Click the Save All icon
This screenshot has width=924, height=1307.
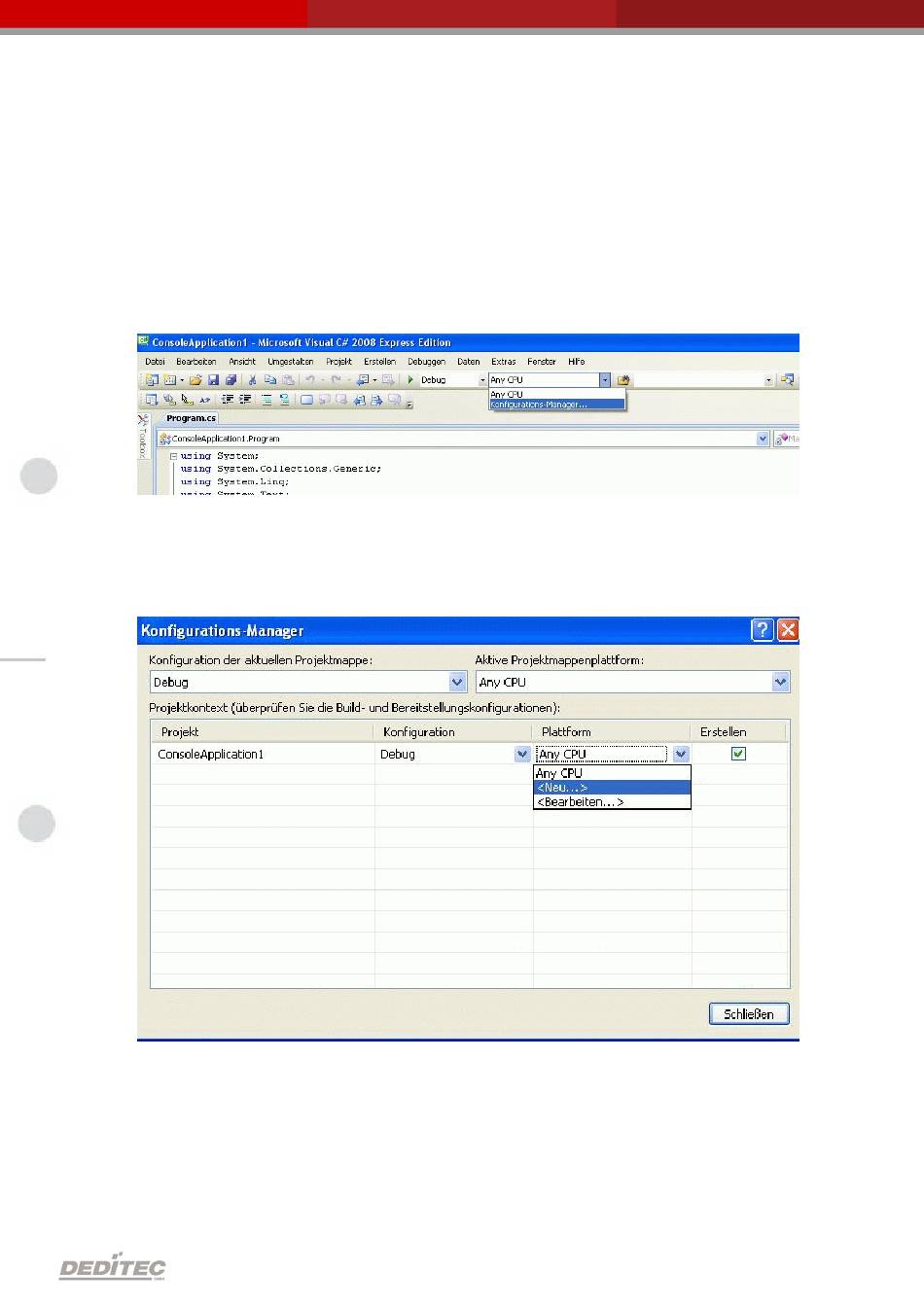point(231,380)
